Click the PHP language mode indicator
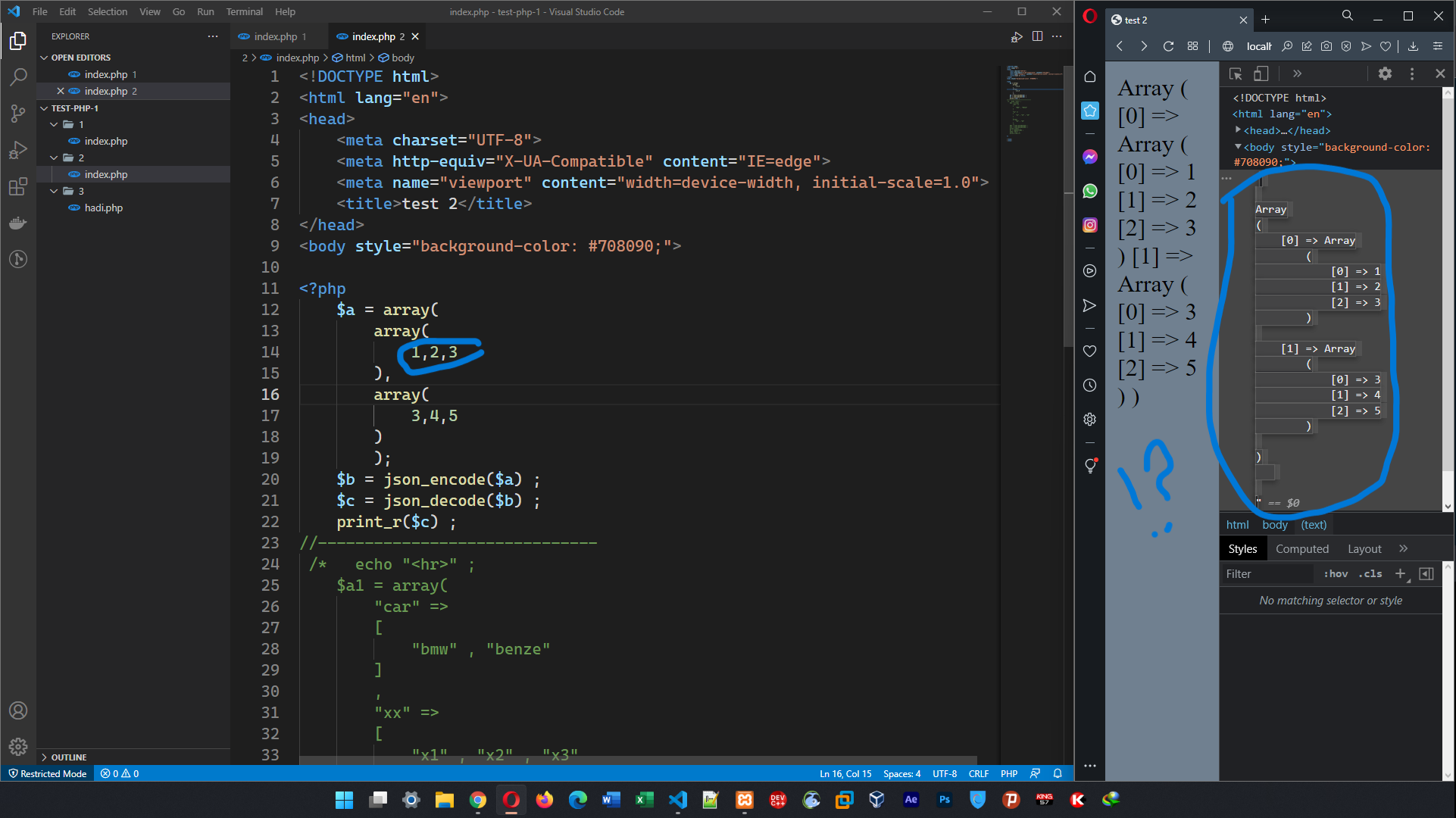Screen dimensions: 1456x818 point(1008,773)
